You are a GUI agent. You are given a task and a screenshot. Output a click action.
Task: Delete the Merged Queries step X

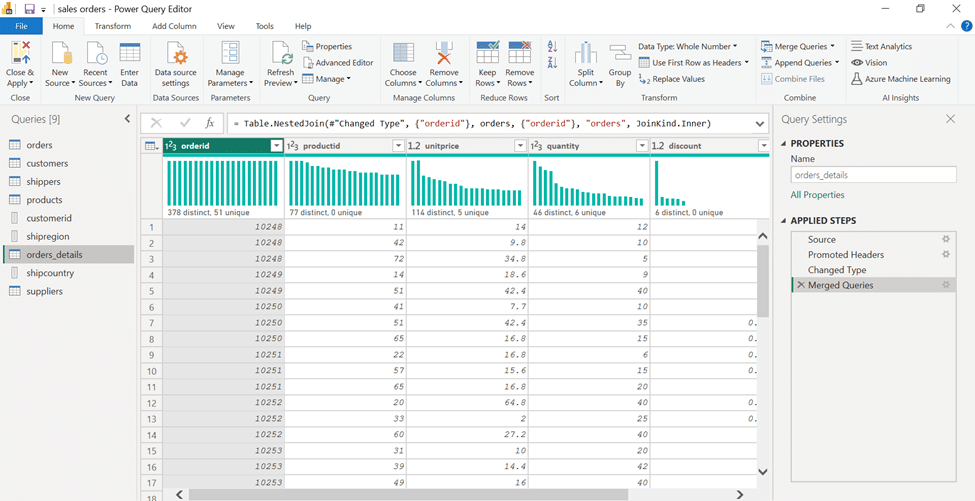click(x=800, y=285)
